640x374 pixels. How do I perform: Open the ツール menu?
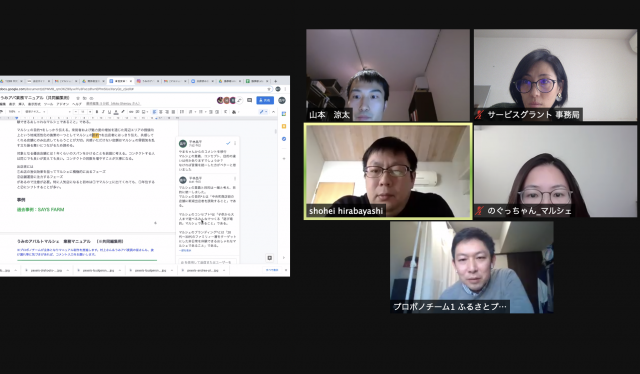click(x=48, y=105)
